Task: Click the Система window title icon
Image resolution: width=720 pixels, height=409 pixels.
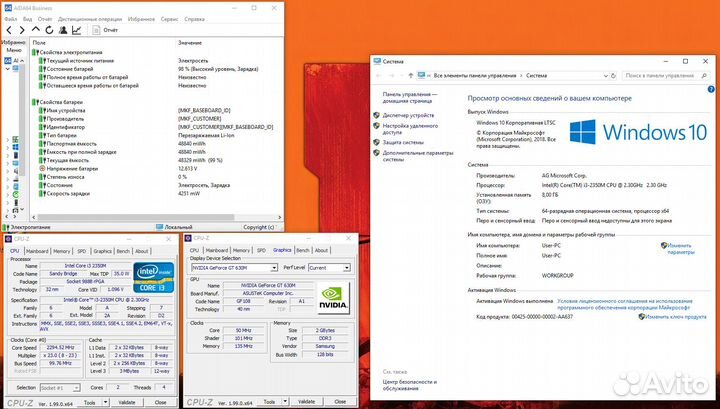Action: [377, 61]
